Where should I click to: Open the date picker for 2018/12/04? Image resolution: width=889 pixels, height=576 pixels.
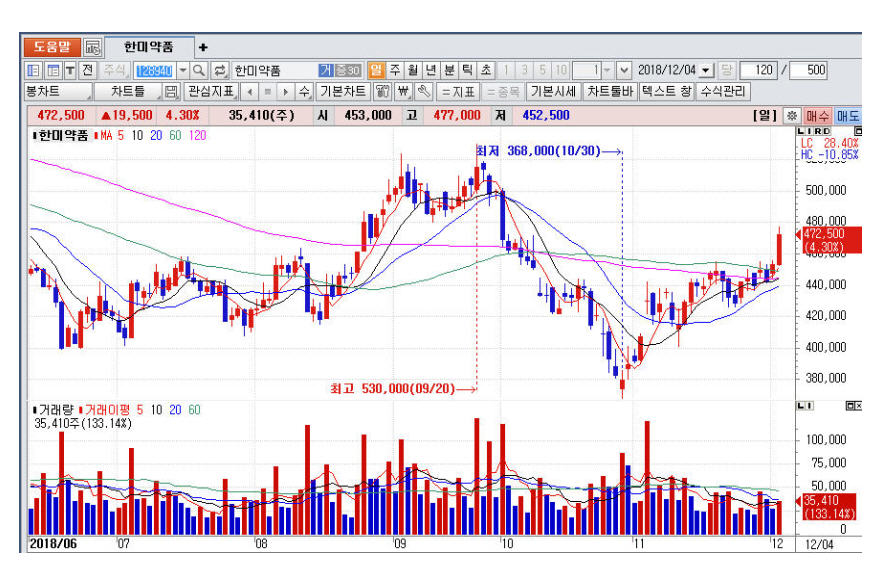[x=706, y=71]
